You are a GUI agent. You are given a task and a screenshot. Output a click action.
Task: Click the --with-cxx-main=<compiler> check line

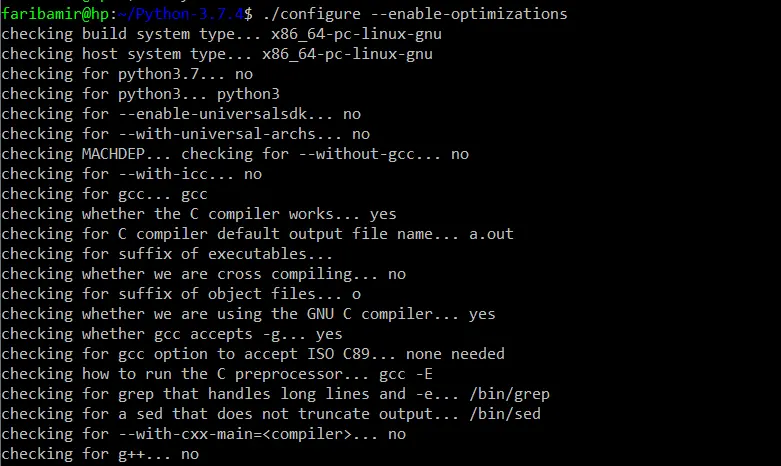tap(203, 434)
